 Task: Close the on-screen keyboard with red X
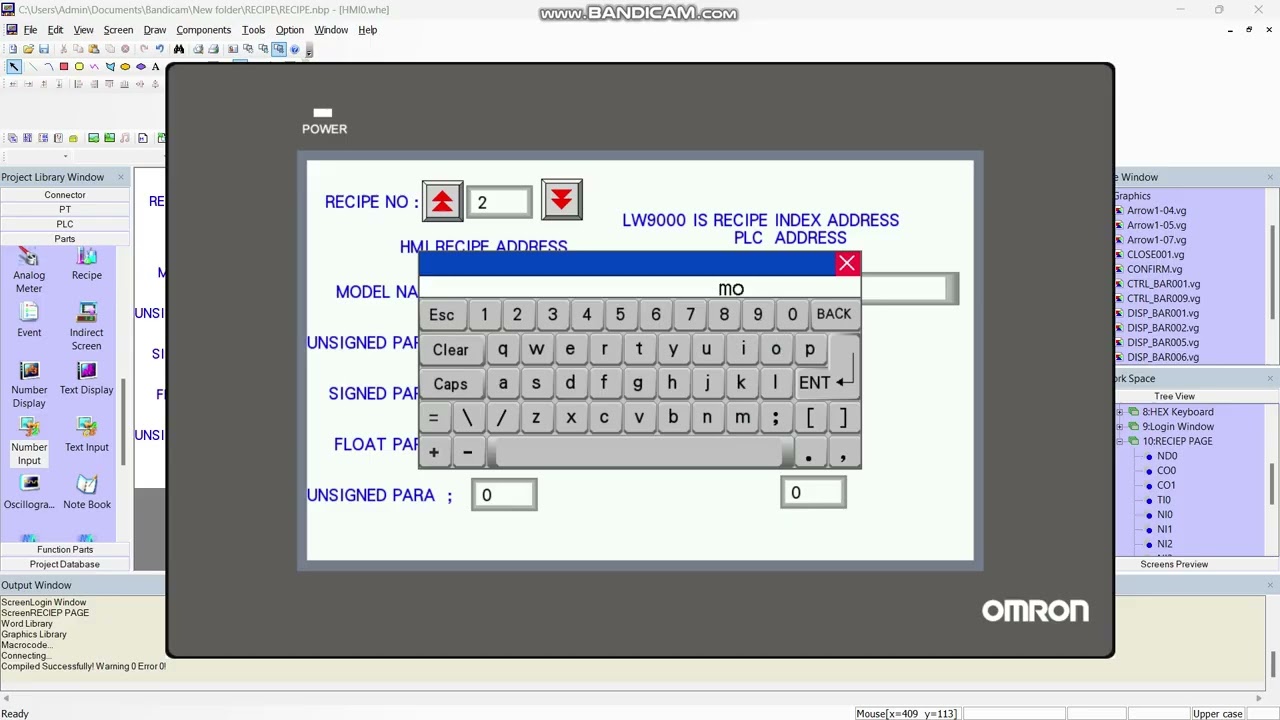click(847, 264)
